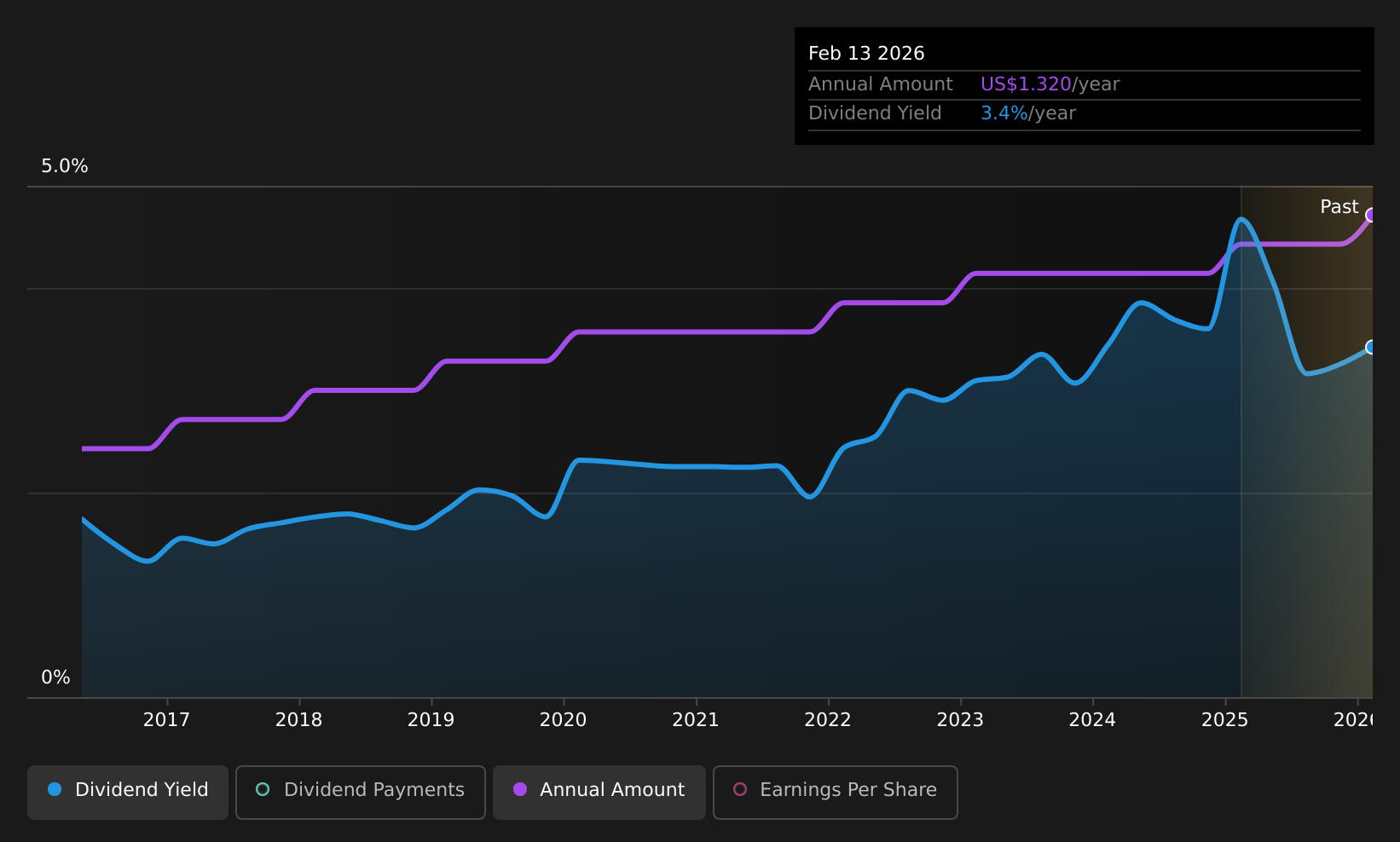The width and height of the screenshot is (1400, 842).
Task: Click the 2025 x-axis label
Action: point(1225,720)
